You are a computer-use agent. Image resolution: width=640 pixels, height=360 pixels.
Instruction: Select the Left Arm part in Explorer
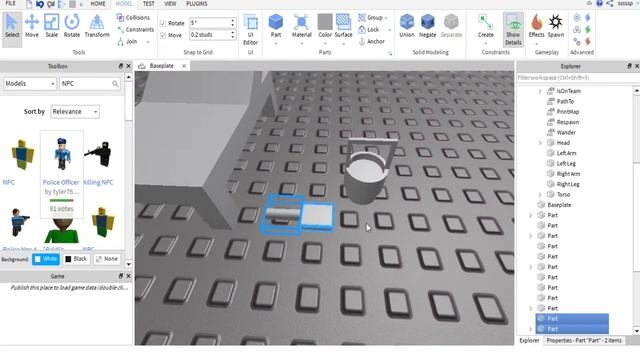567,153
